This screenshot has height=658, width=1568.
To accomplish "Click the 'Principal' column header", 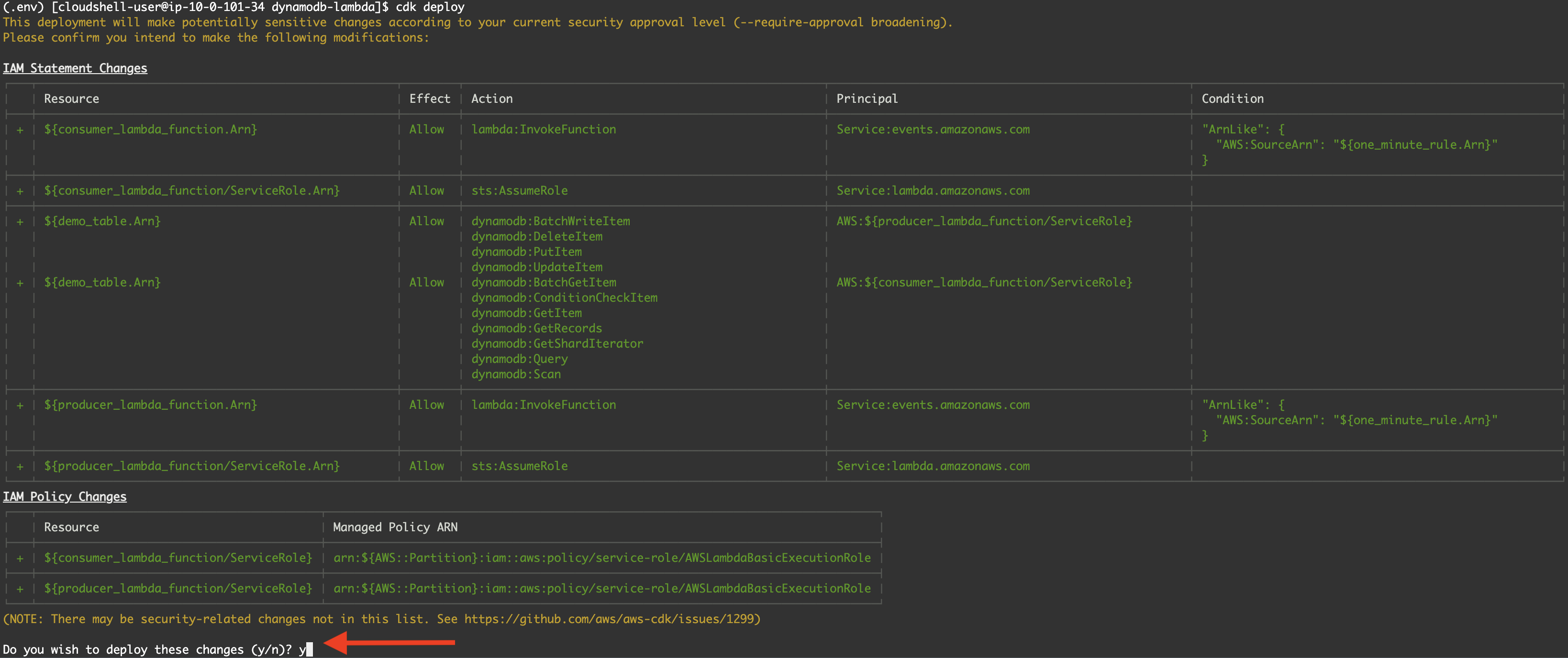I will pos(867,99).
